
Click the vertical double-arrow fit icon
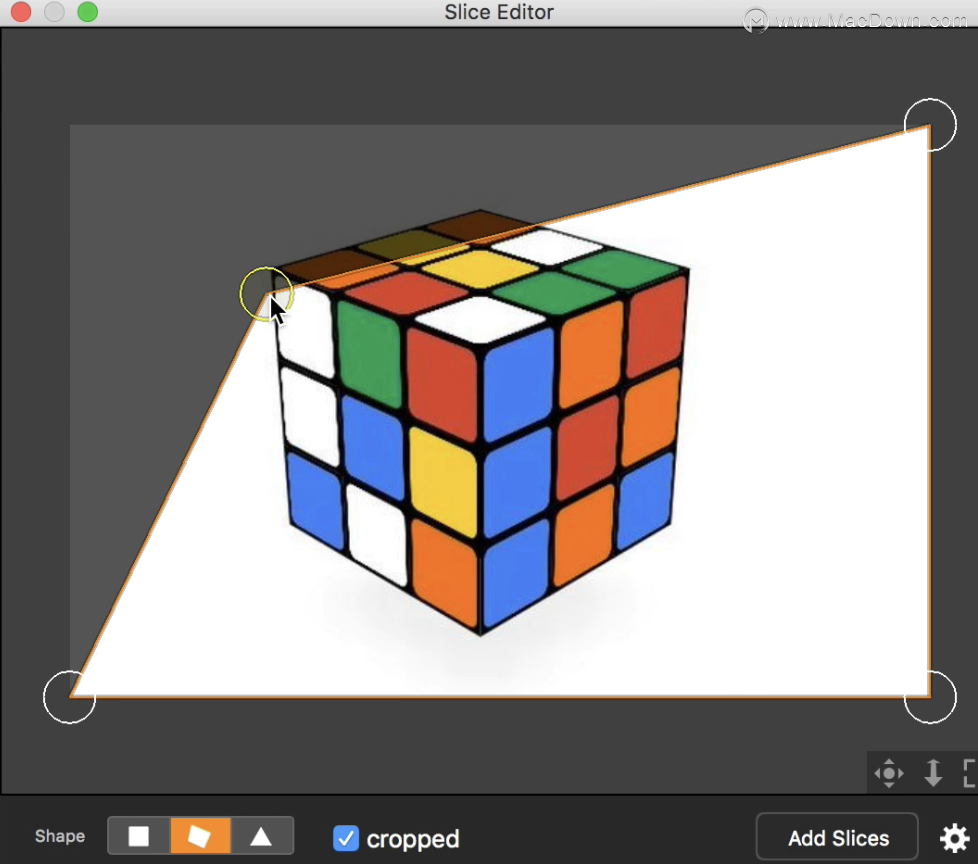(933, 773)
